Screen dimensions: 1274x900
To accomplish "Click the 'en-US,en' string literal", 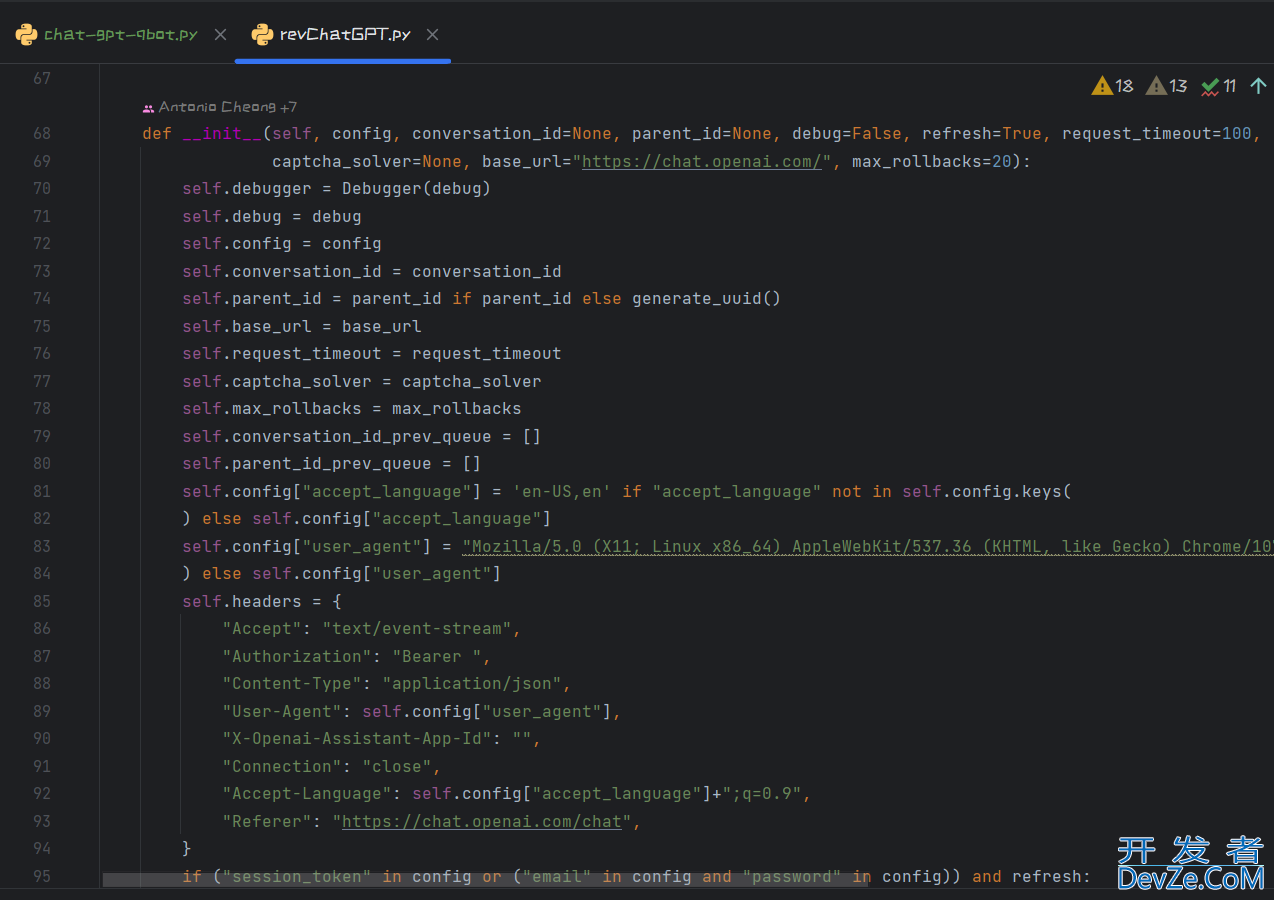I will pyautogui.click(x=562, y=491).
